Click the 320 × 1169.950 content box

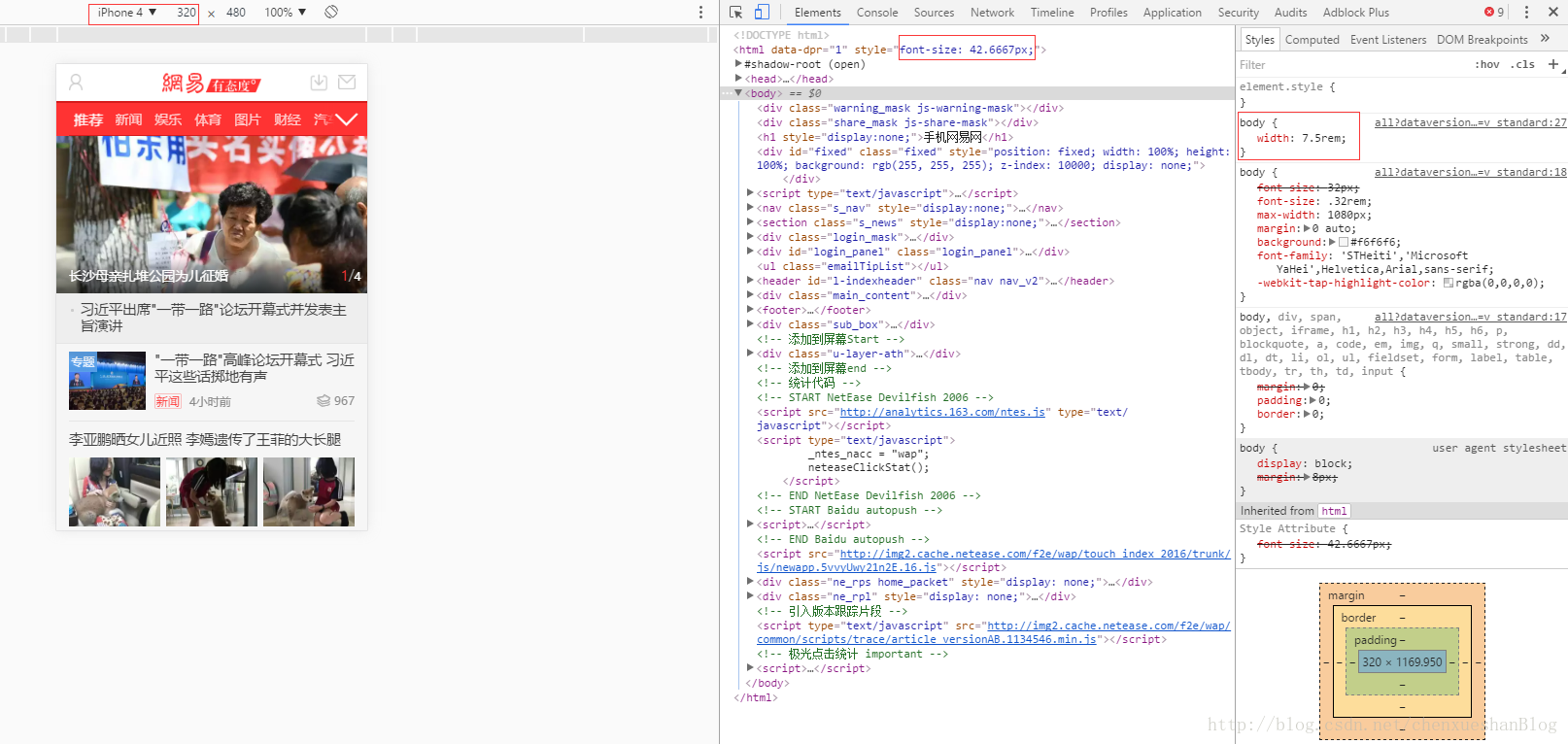[x=1402, y=662]
